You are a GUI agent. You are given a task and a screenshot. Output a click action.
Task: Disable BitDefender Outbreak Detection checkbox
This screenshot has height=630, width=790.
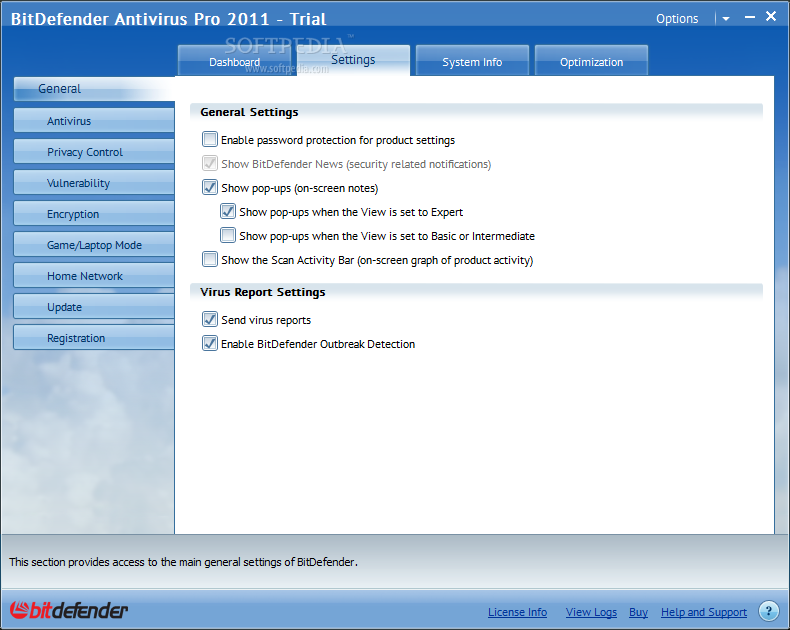(x=210, y=343)
